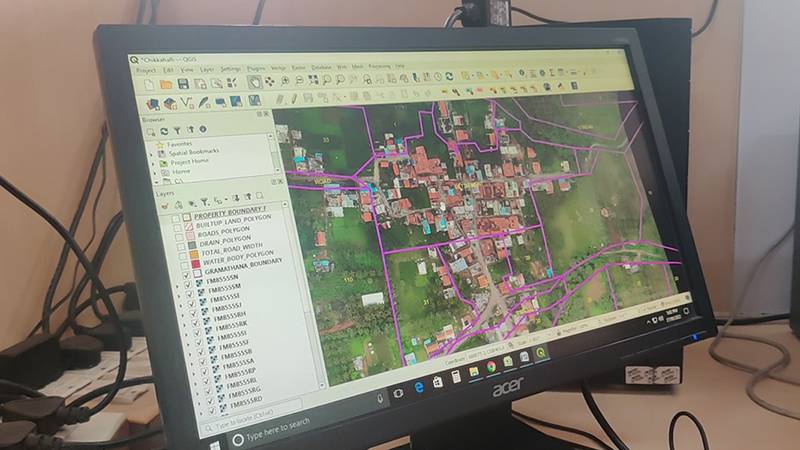The image size is (800, 450).
Task: Create a new project with blank page icon
Action: click(150, 84)
